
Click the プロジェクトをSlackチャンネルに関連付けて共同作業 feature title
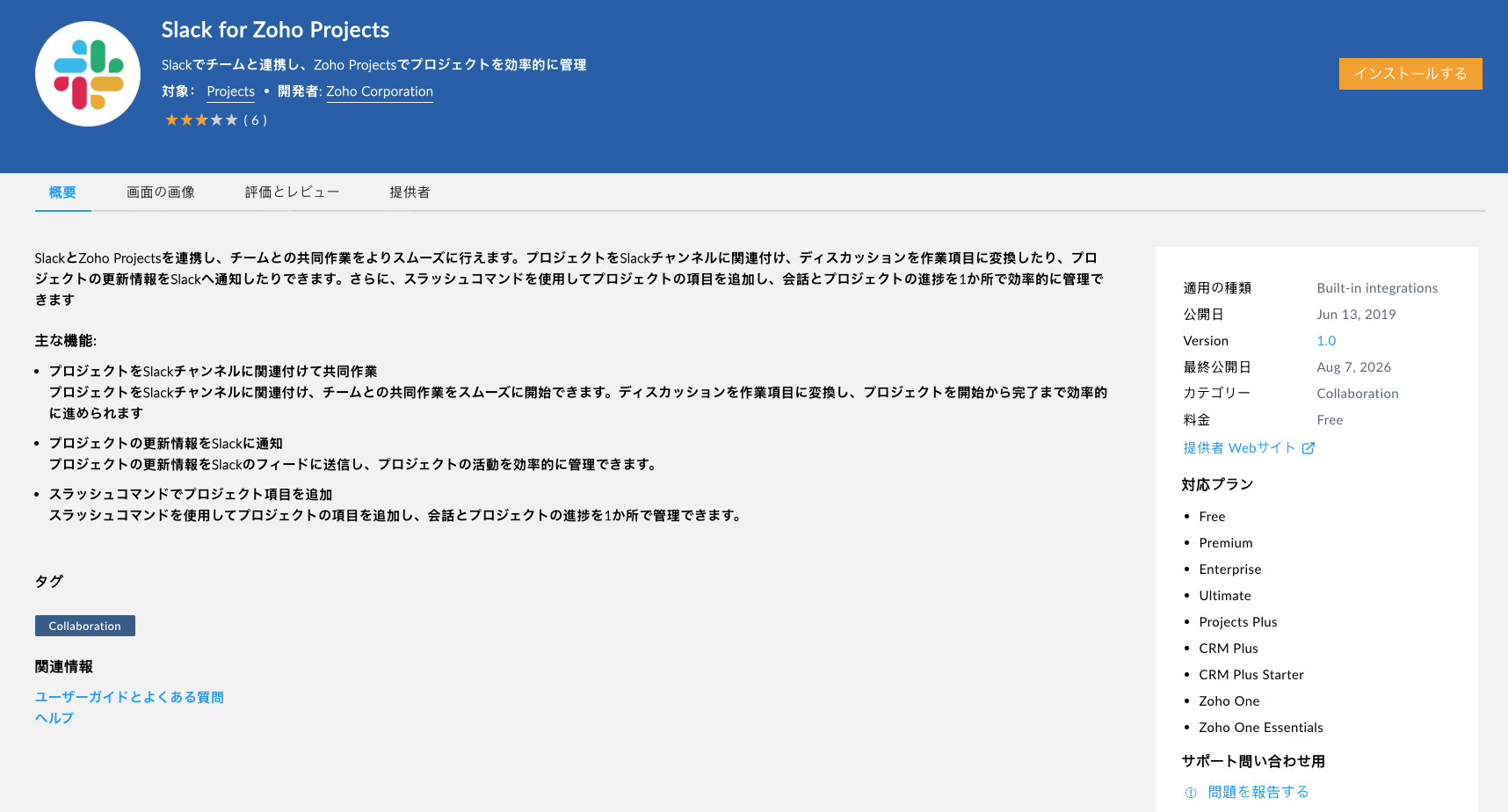[x=214, y=372]
